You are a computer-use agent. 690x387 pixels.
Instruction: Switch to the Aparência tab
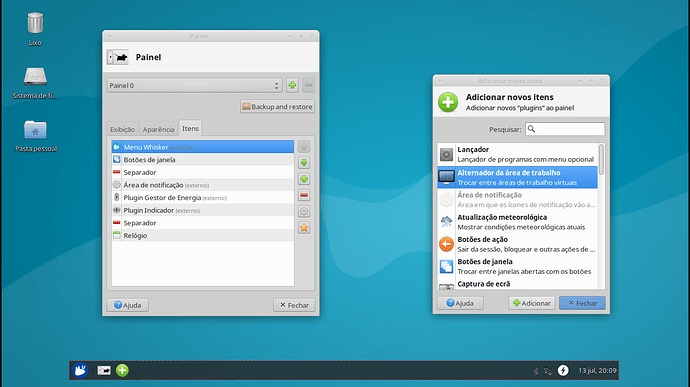tap(158, 129)
